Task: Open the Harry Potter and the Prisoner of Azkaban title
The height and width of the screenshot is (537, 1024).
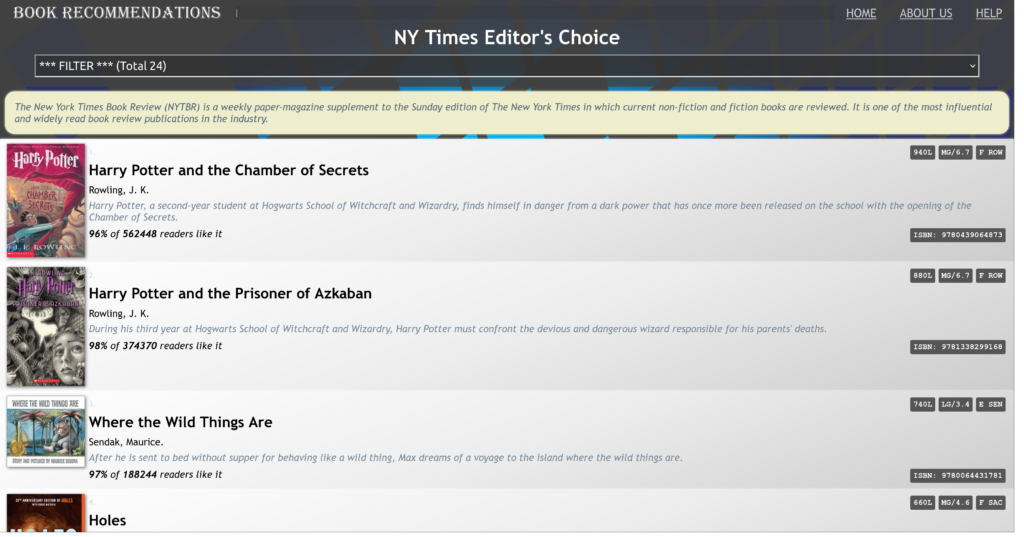Action: (x=230, y=294)
